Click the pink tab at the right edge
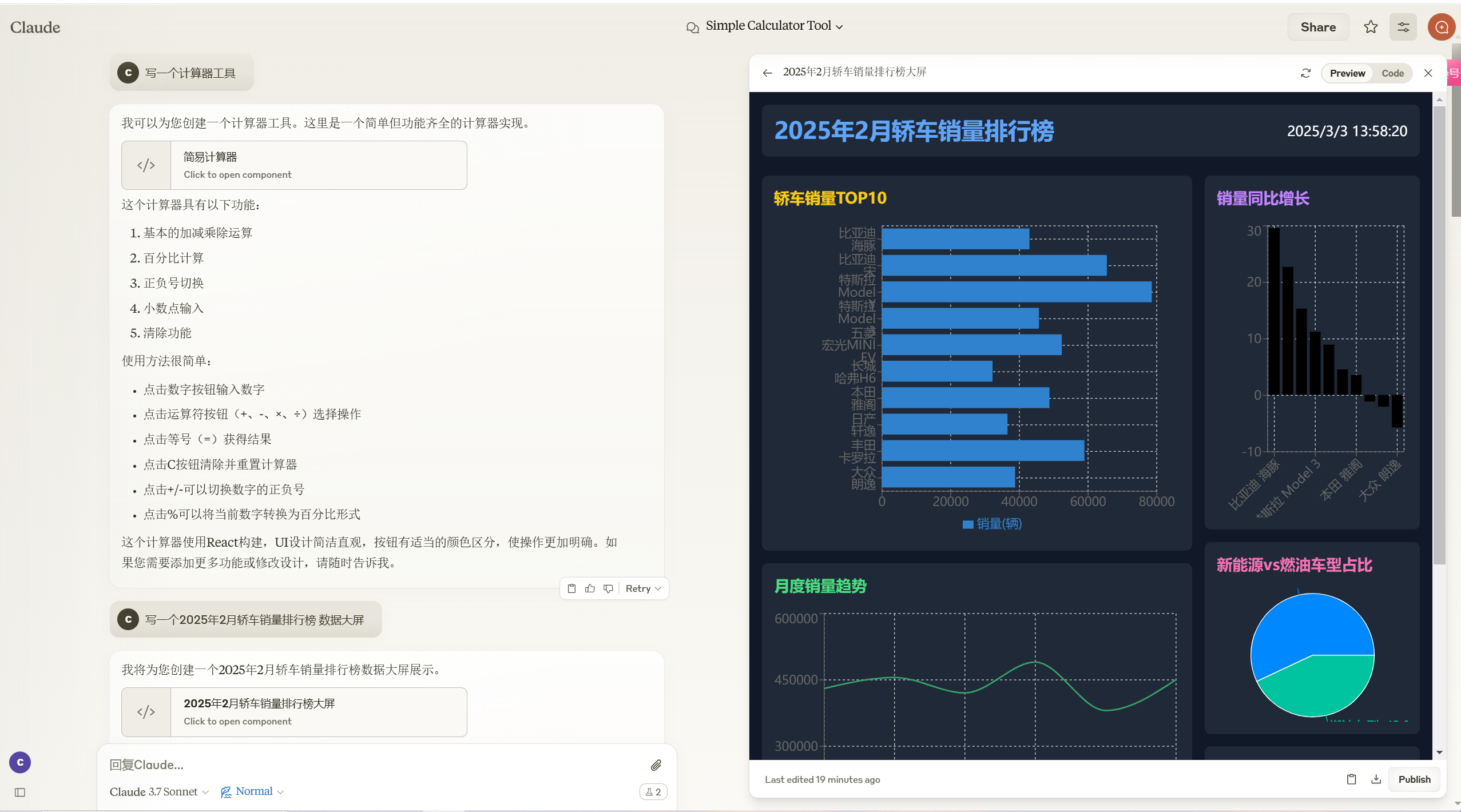Image resolution: width=1461 pixels, height=812 pixels. (1454, 73)
